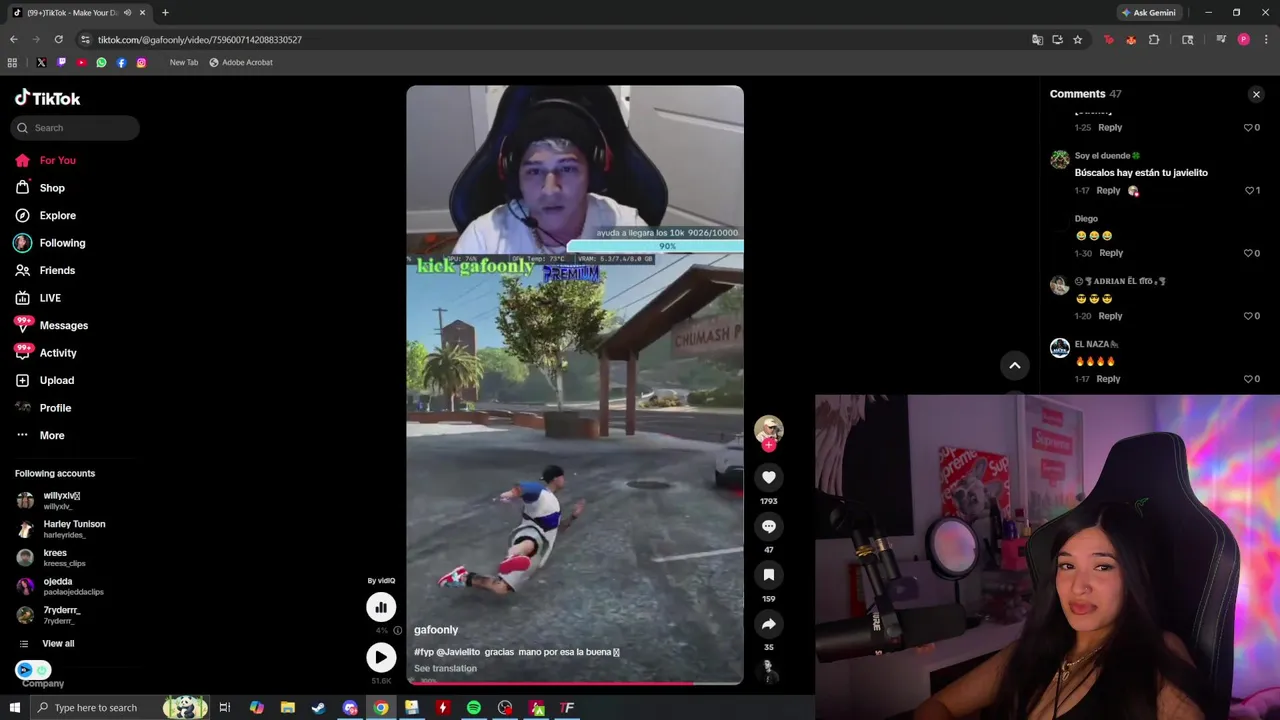Open gafoonly username on video
Image resolution: width=1280 pixels, height=720 pixels.
coord(436,630)
